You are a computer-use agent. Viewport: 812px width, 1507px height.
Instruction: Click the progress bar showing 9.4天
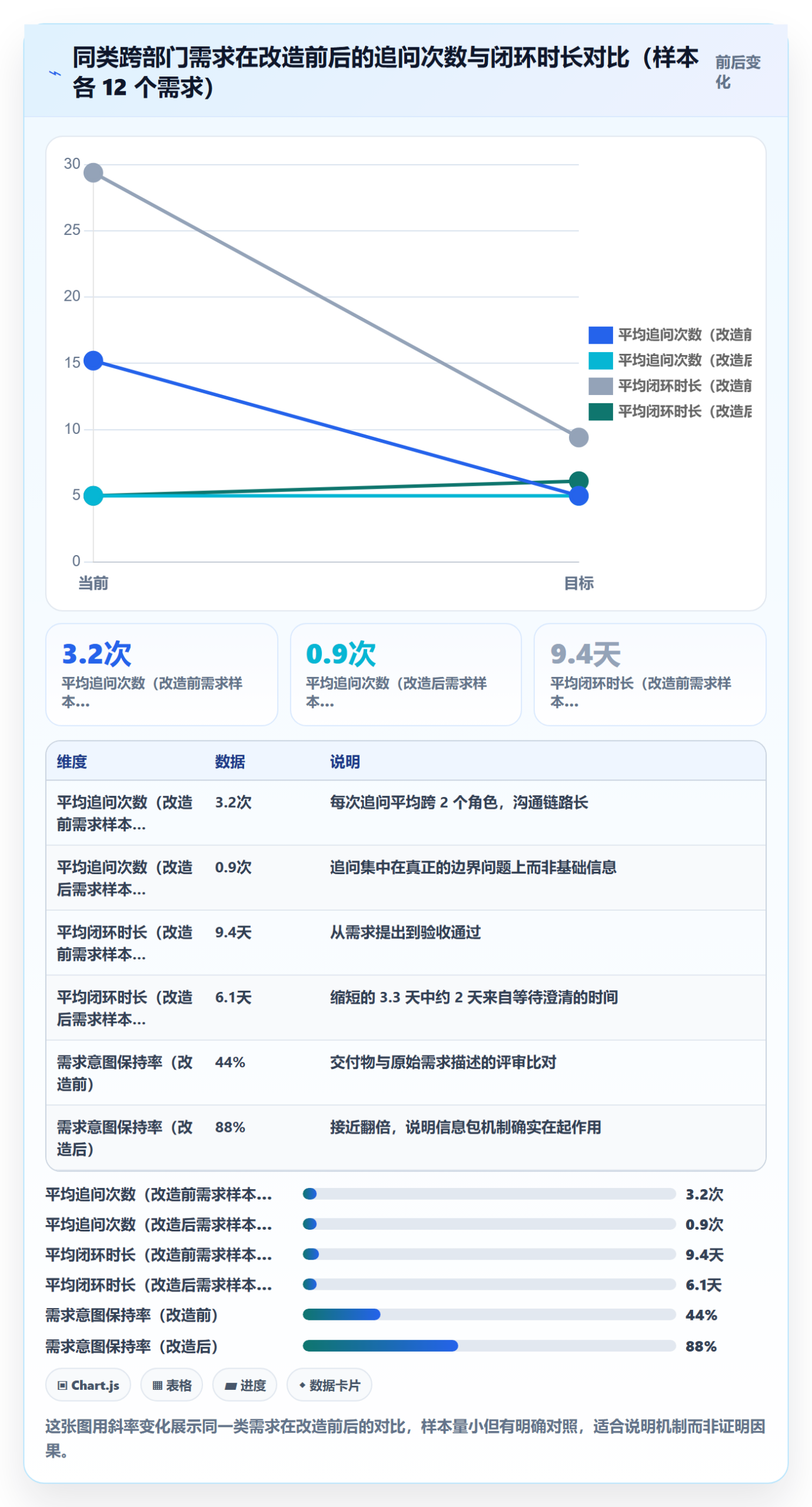point(489,1254)
